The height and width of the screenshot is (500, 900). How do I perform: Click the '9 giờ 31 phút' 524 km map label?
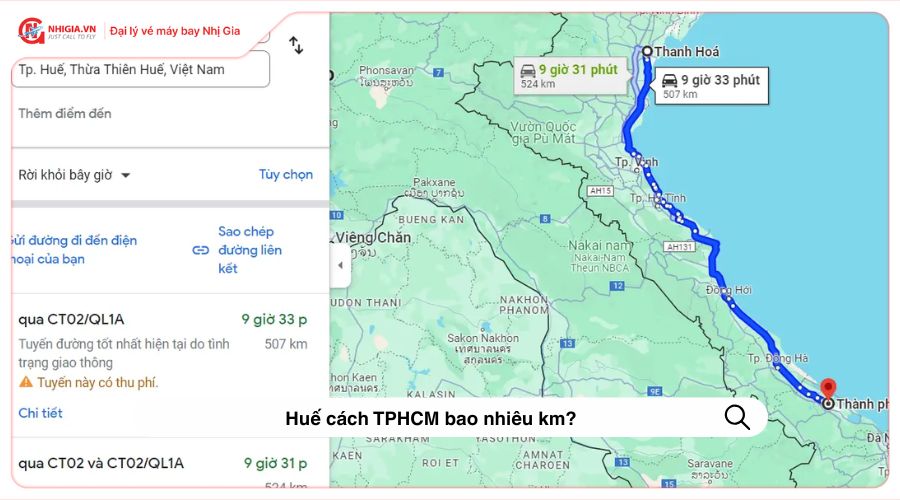tap(571, 76)
